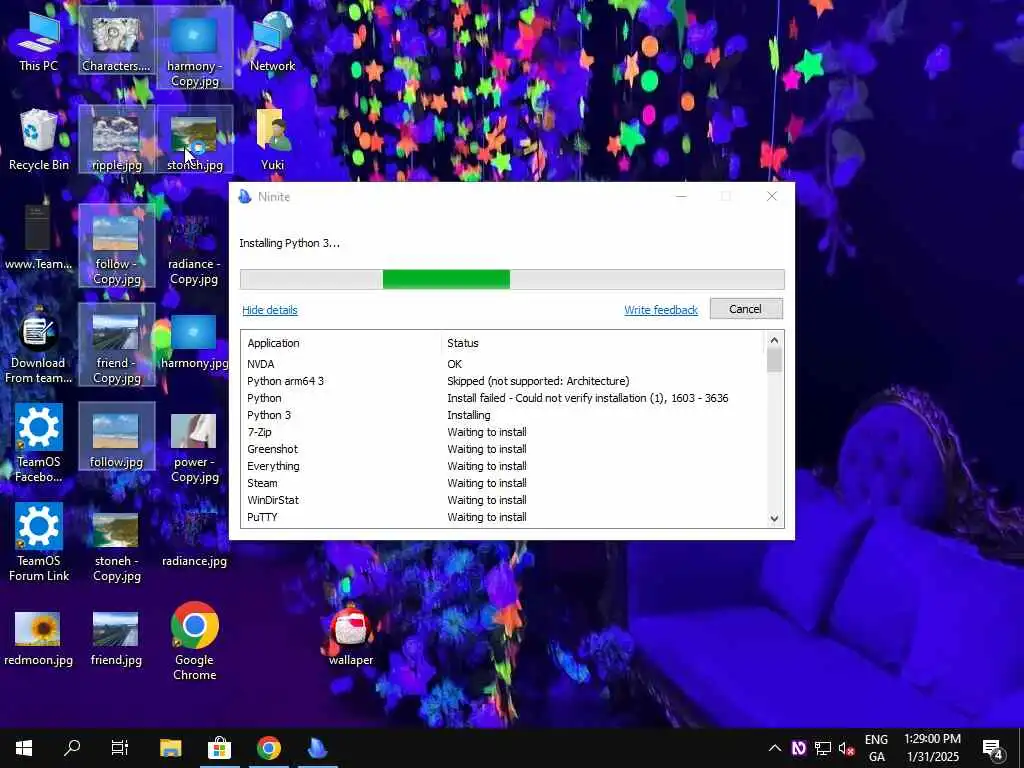Image resolution: width=1024 pixels, height=768 pixels.
Task: Select the Characters image file icon
Action: [x=116, y=42]
